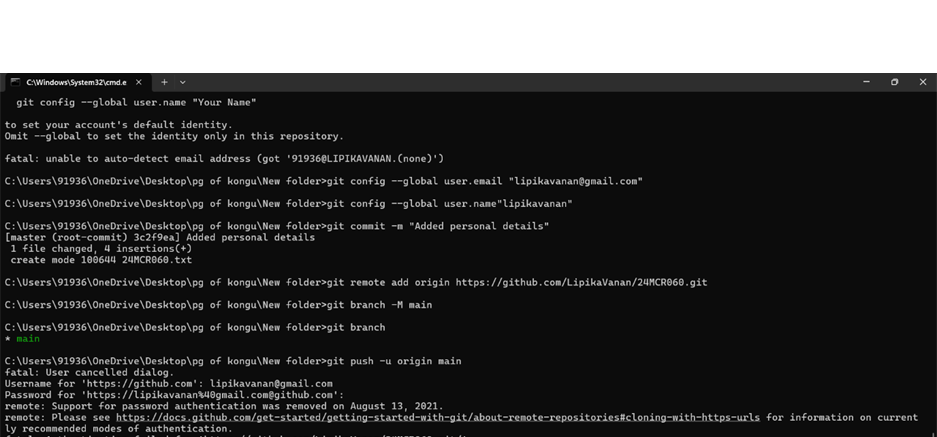Select the C:\Windows\System32\cmd.exe tab
Viewport: 937px width, 437px height.
76,82
